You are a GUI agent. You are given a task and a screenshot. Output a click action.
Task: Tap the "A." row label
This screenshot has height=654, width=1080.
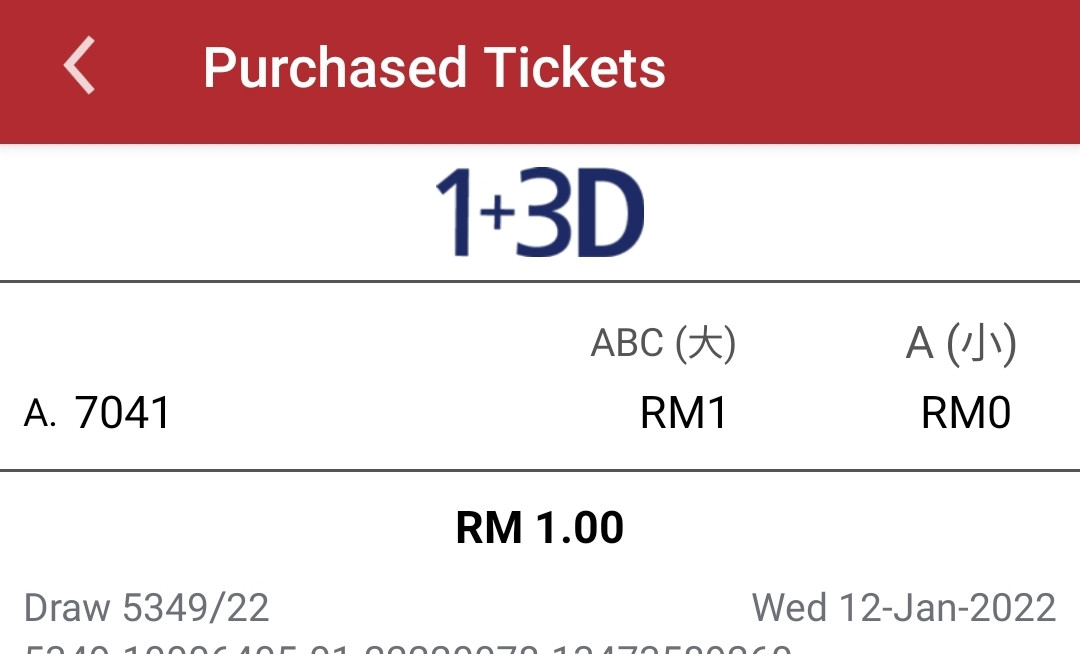point(40,414)
